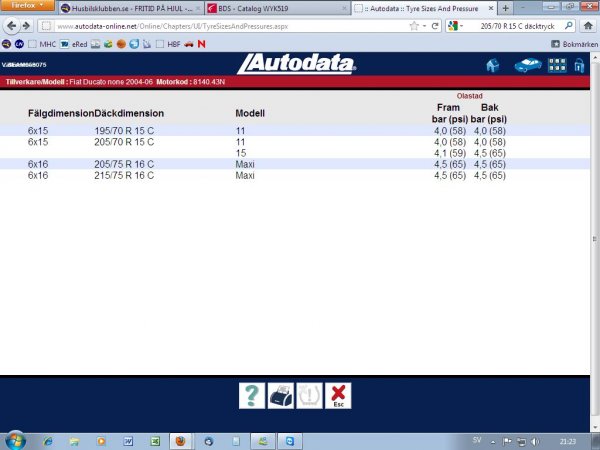Click the red X Esc button
Image resolution: width=600 pixels, height=450 pixels.
[x=339, y=396]
